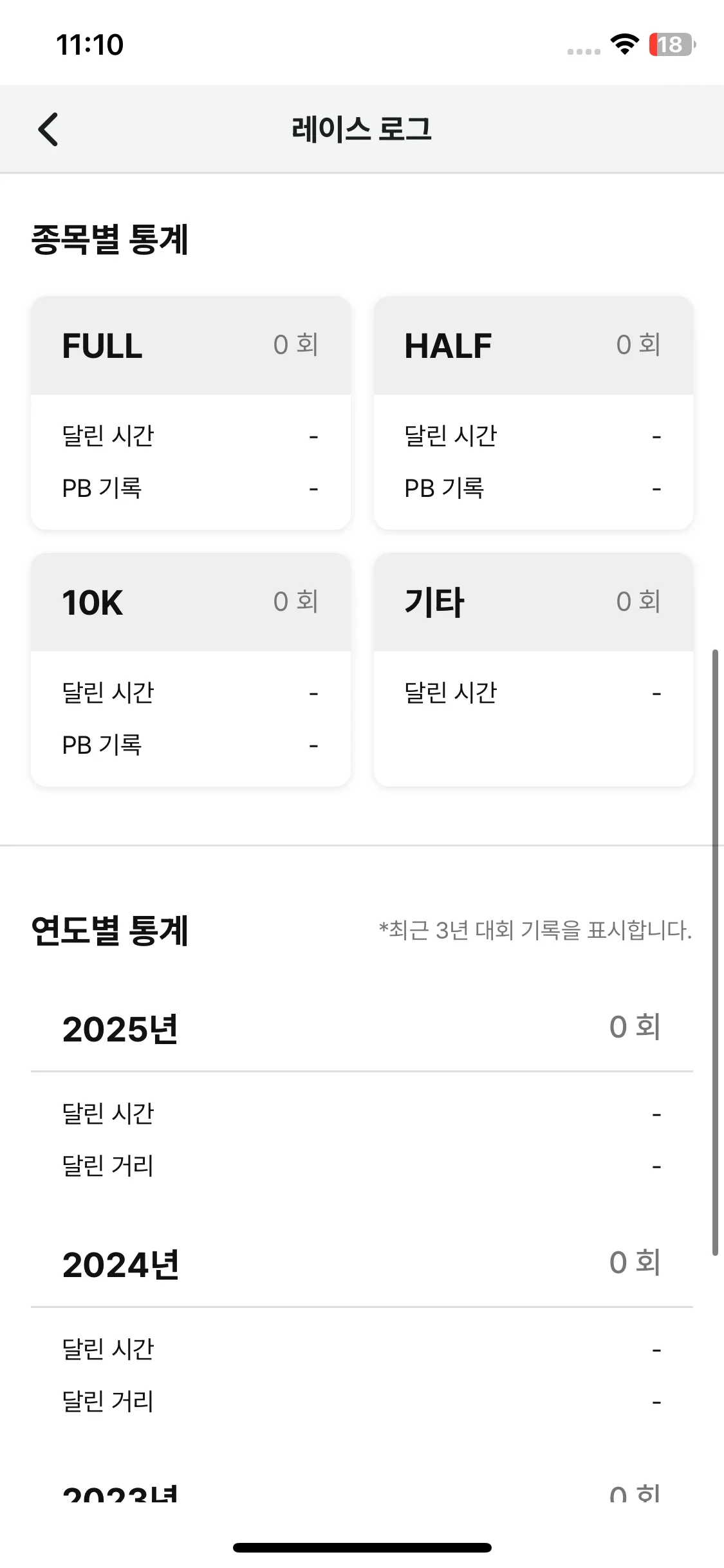Tap the Wi-Fi status icon
This screenshot has width=724, height=1568.
pos(624,44)
